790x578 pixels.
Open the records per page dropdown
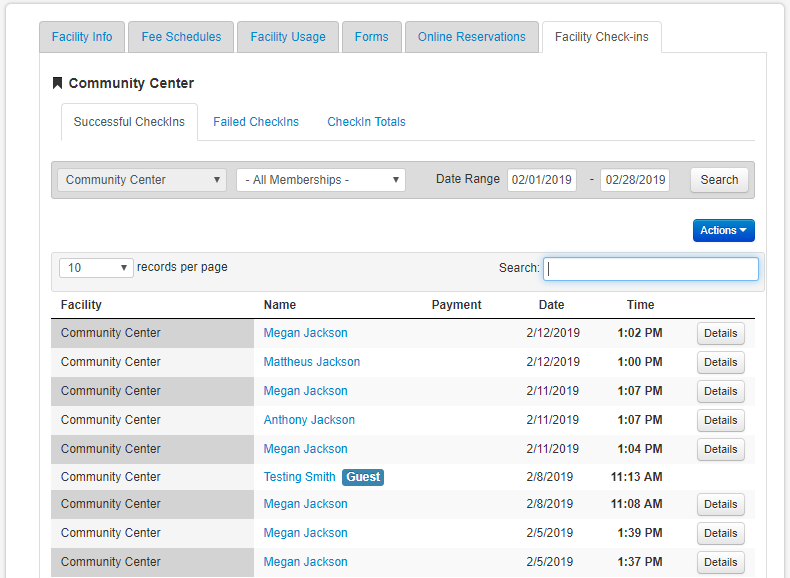[96, 268]
